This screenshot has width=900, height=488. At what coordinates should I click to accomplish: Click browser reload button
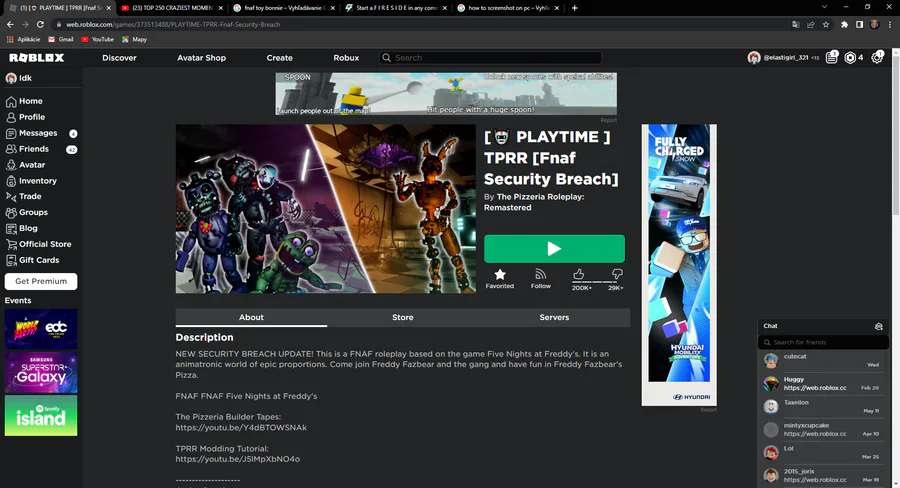pos(40,25)
